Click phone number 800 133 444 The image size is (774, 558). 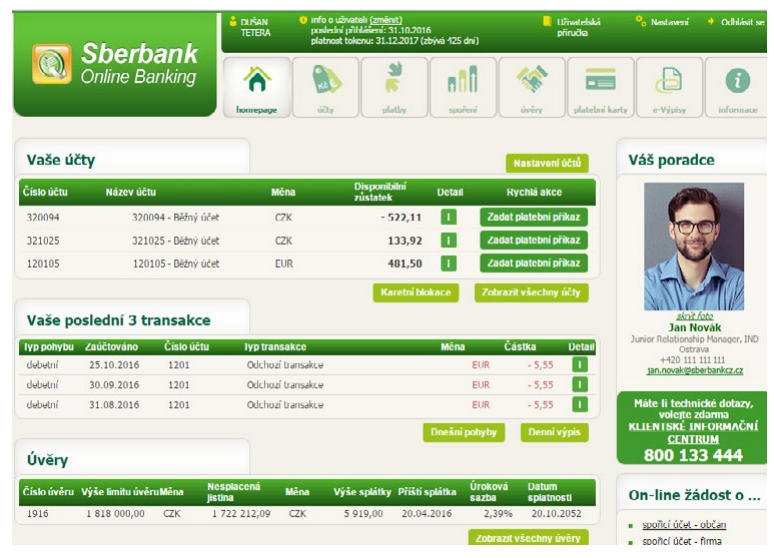tap(693, 455)
